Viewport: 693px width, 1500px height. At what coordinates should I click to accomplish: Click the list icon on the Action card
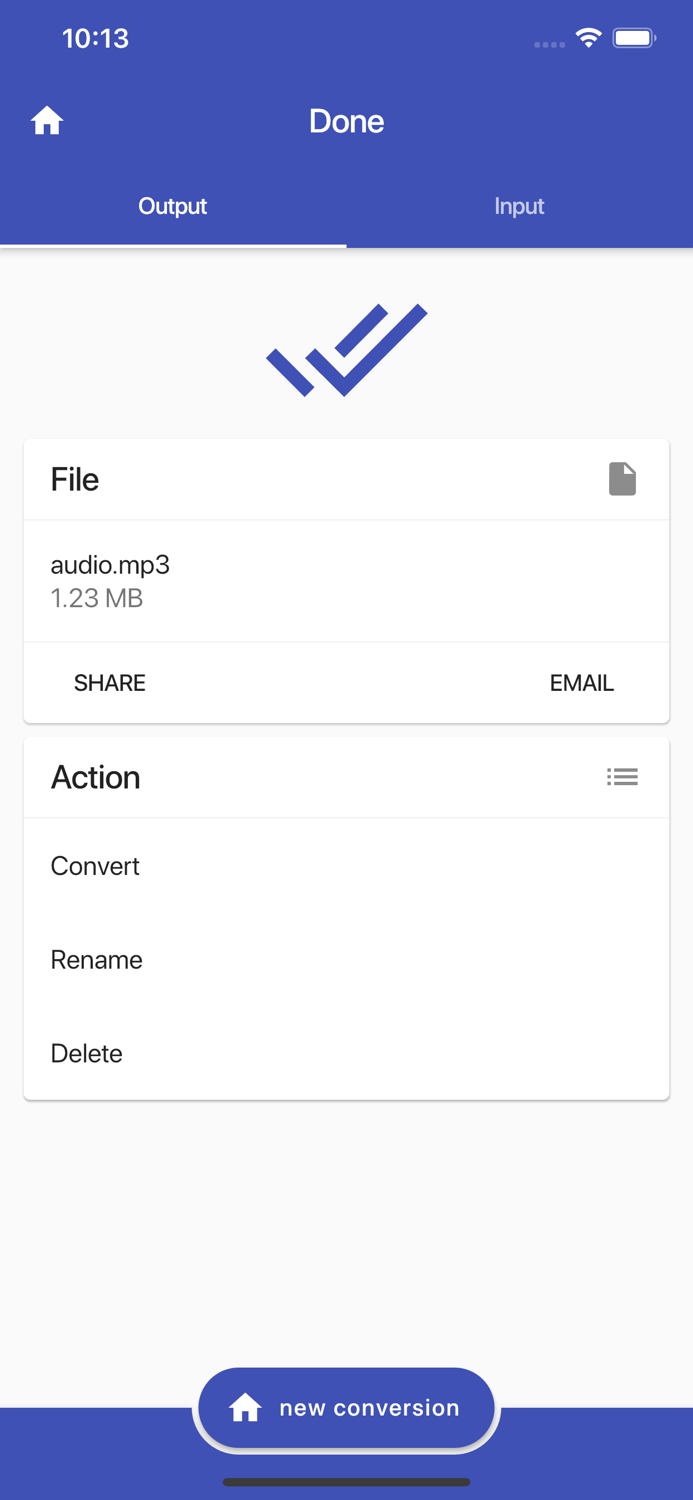point(622,777)
